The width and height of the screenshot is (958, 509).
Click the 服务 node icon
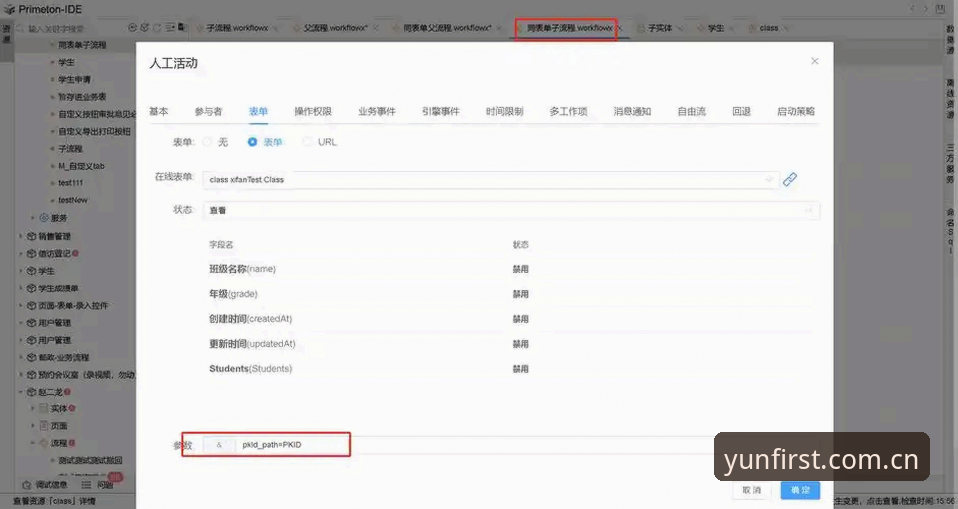click(x=44, y=218)
